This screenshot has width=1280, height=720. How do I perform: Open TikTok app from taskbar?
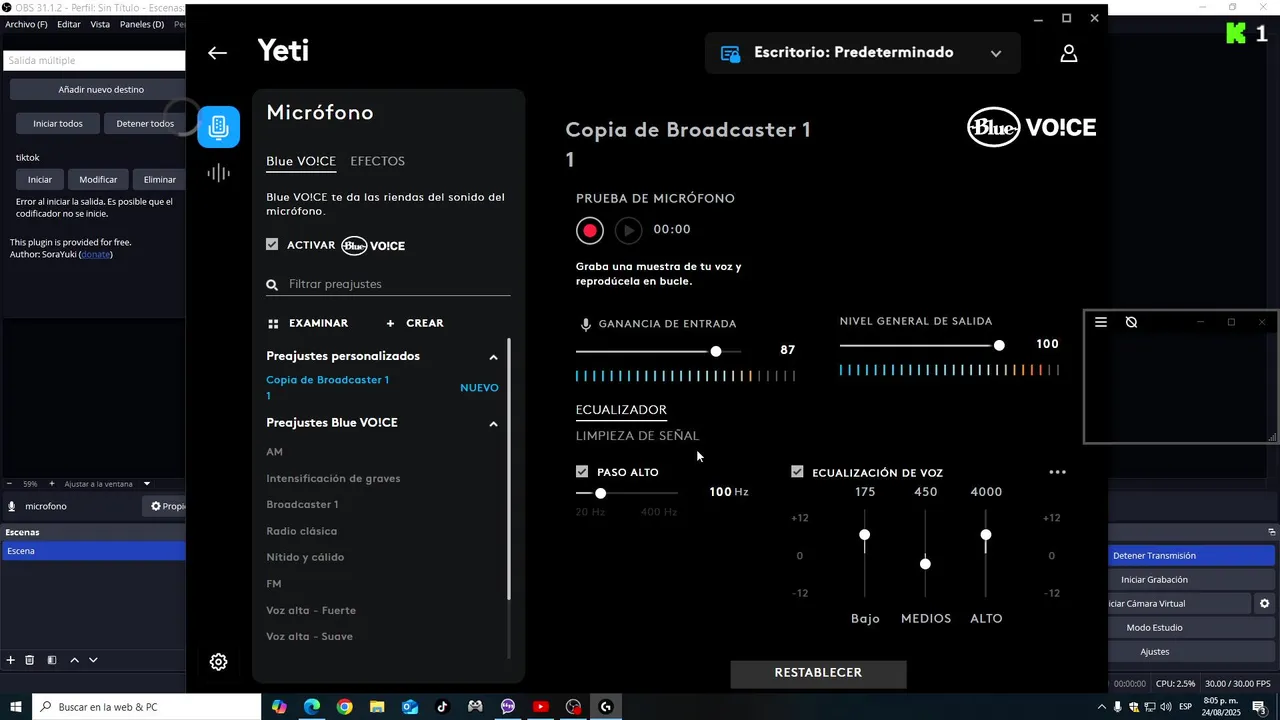point(442,707)
